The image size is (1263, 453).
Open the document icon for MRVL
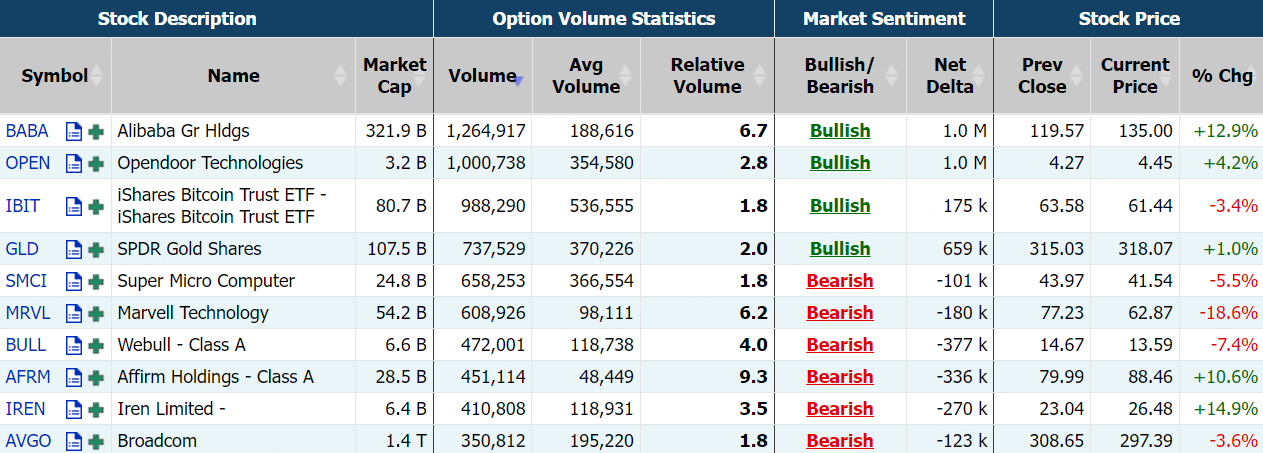coord(74,313)
